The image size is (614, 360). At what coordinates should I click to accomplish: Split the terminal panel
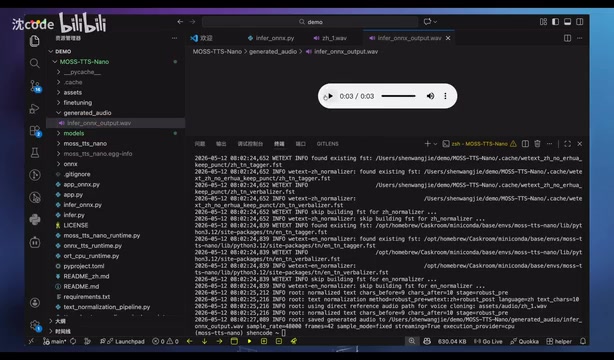525,144
